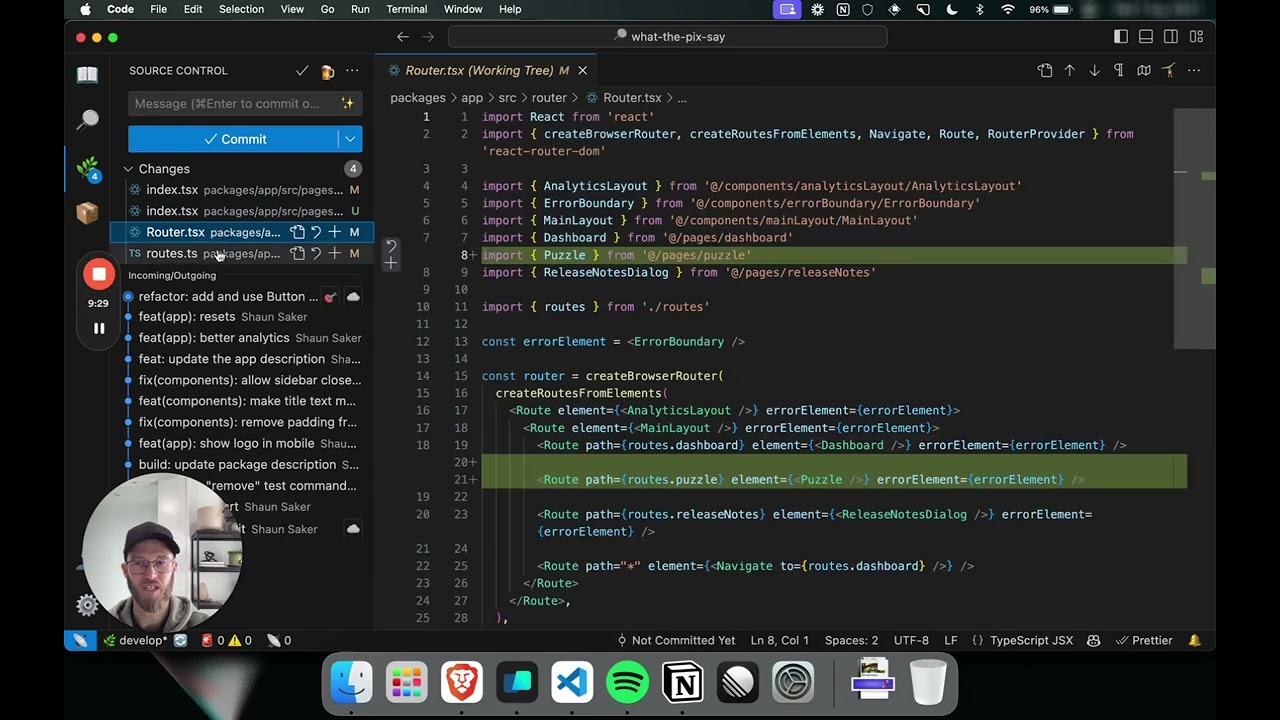Click the gymnast emoji icon in editor toolbar
The image size is (1280, 720).
click(x=1168, y=71)
